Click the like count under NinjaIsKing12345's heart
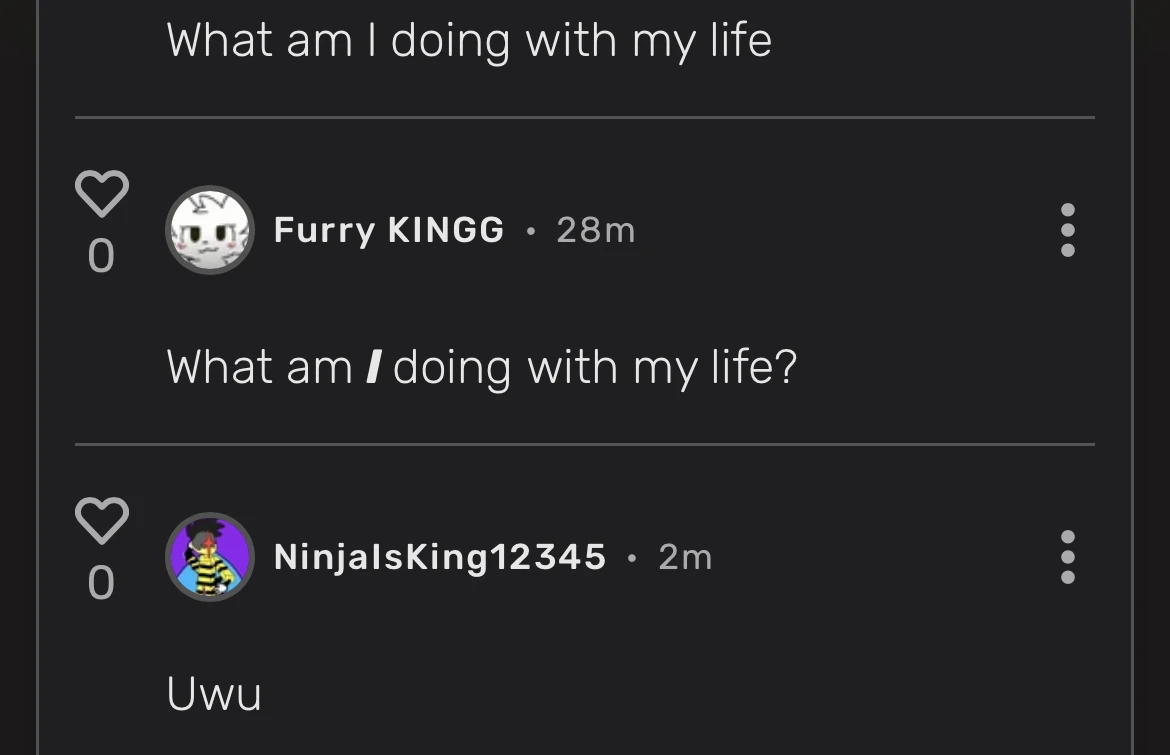 click(101, 583)
